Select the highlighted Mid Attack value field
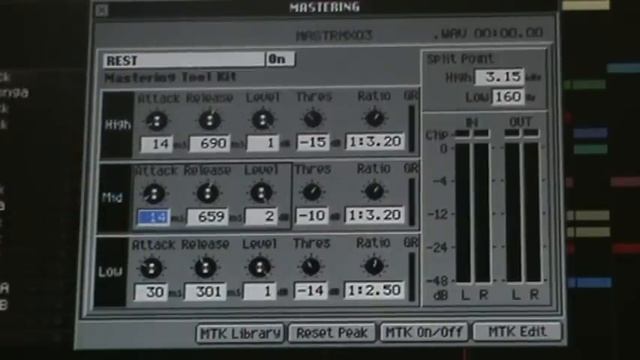The height and width of the screenshot is (360, 640). (x=154, y=217)
